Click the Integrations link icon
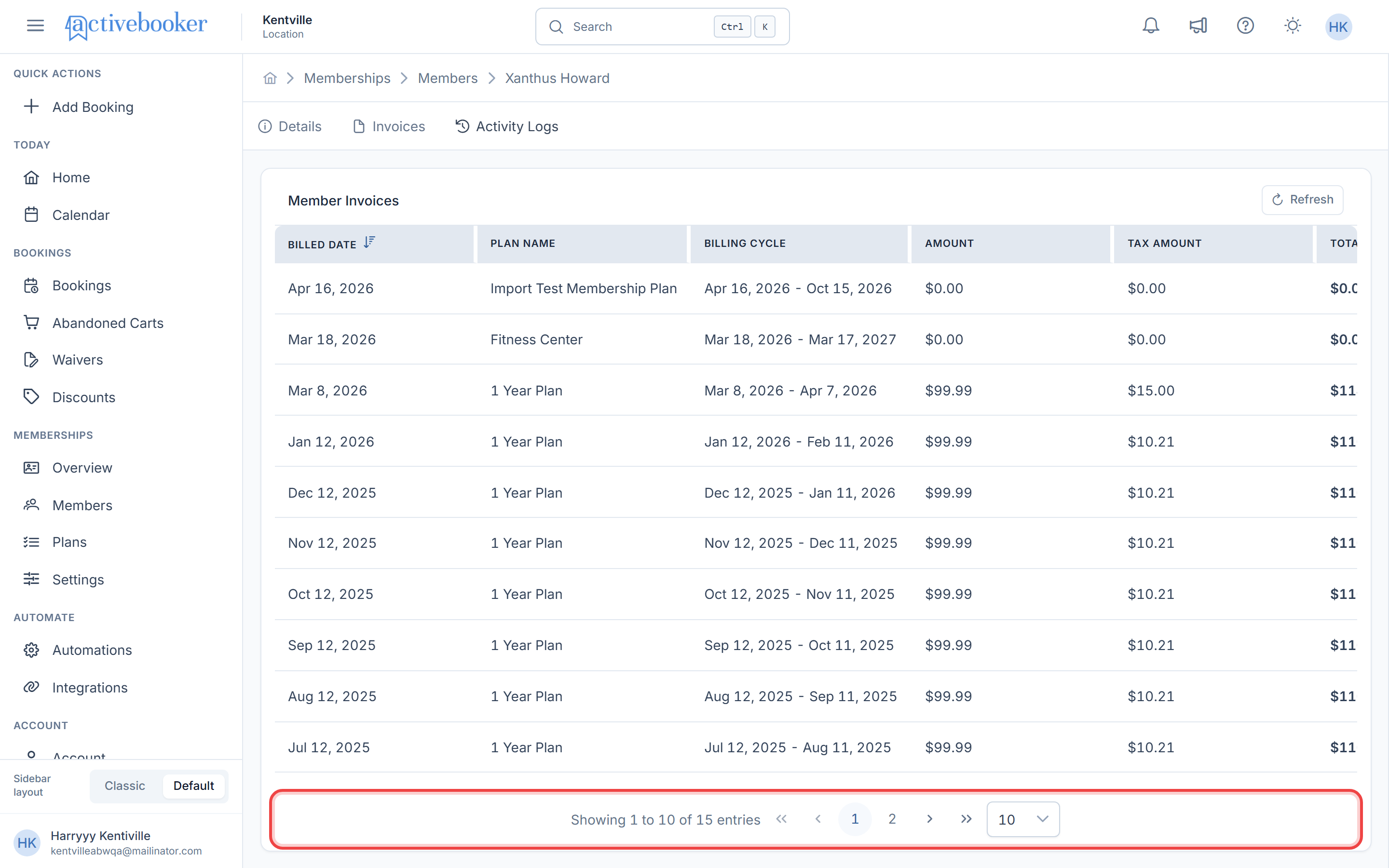 (x=31, y=687)
